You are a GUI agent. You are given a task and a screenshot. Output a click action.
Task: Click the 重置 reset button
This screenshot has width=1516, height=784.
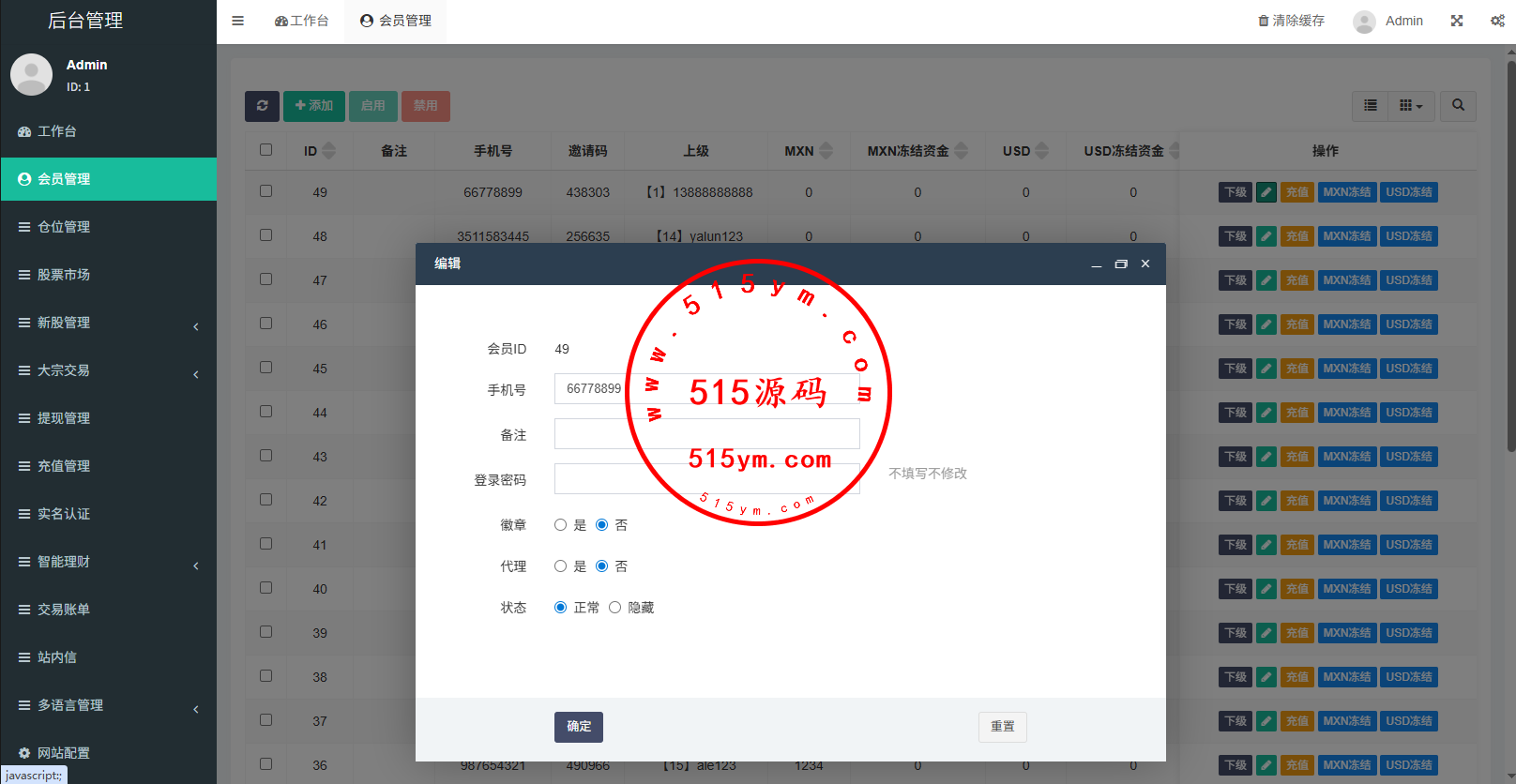1002,727
